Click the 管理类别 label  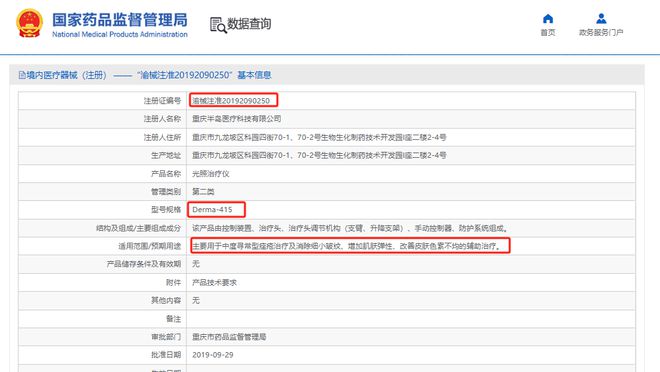(x=166, y=191)
